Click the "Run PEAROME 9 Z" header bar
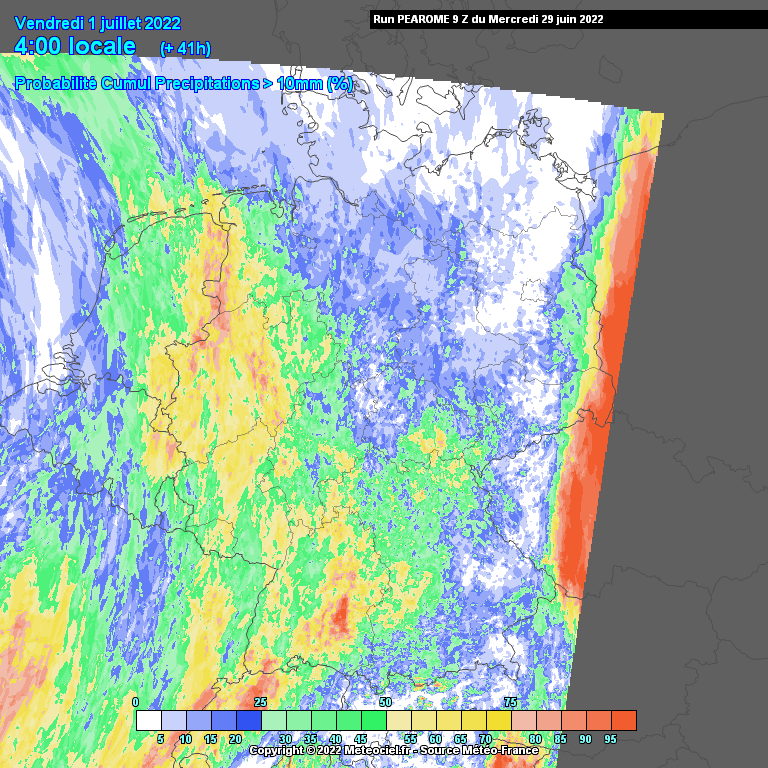This screenshot has height=768, width=768. point(487,19)
